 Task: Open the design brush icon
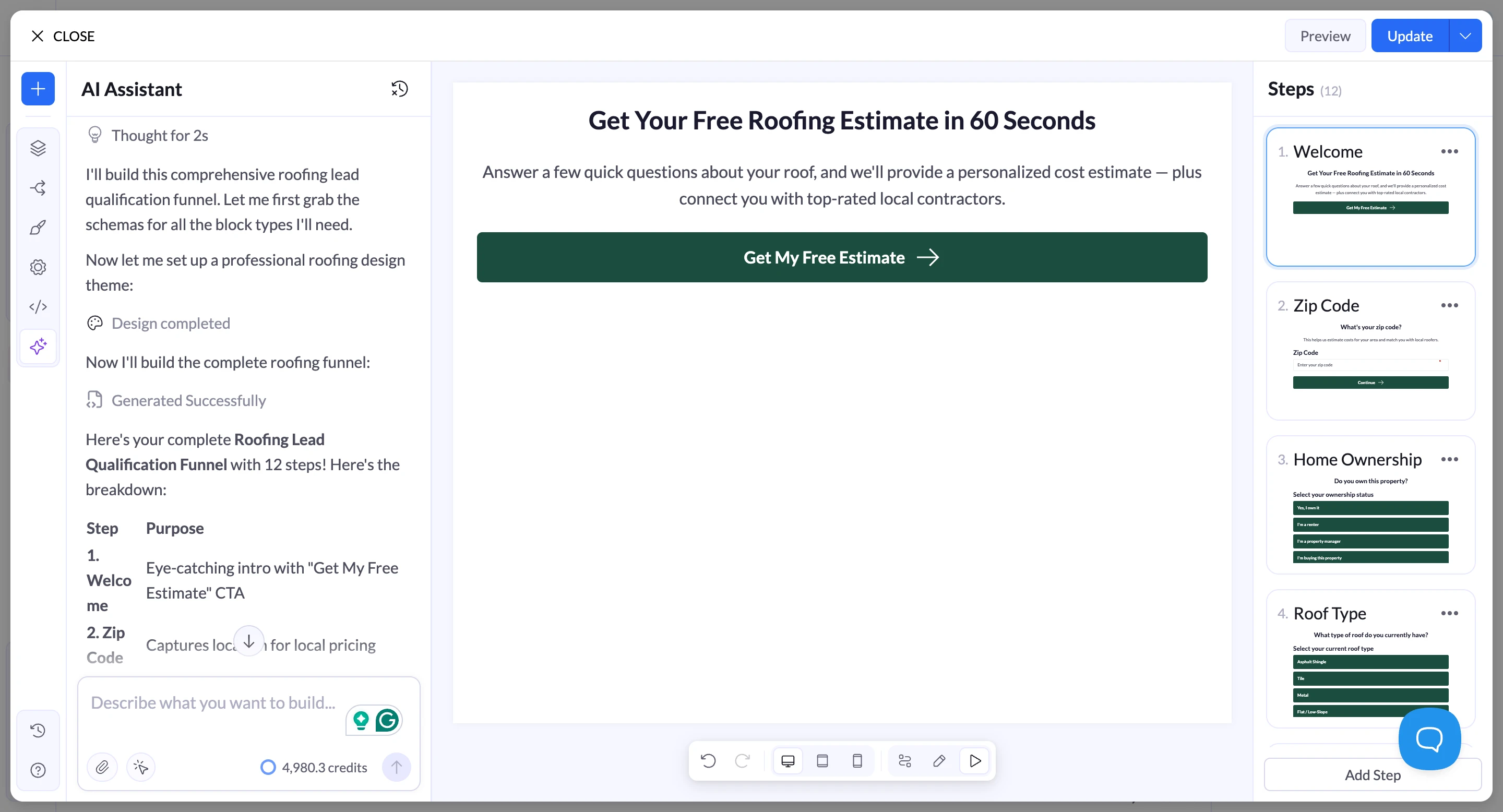coord(38,228)
